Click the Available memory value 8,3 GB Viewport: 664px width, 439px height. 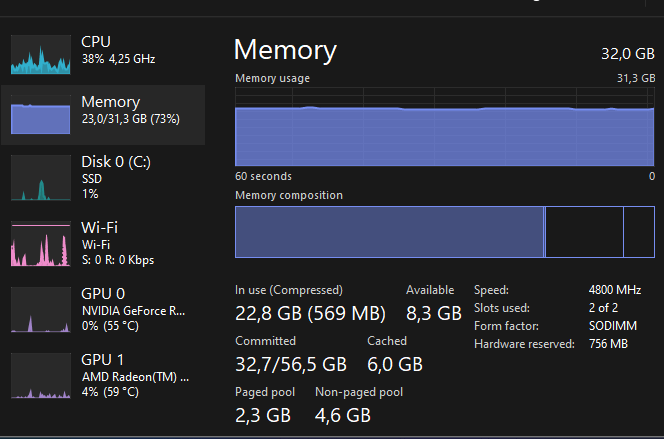(434, 314)
